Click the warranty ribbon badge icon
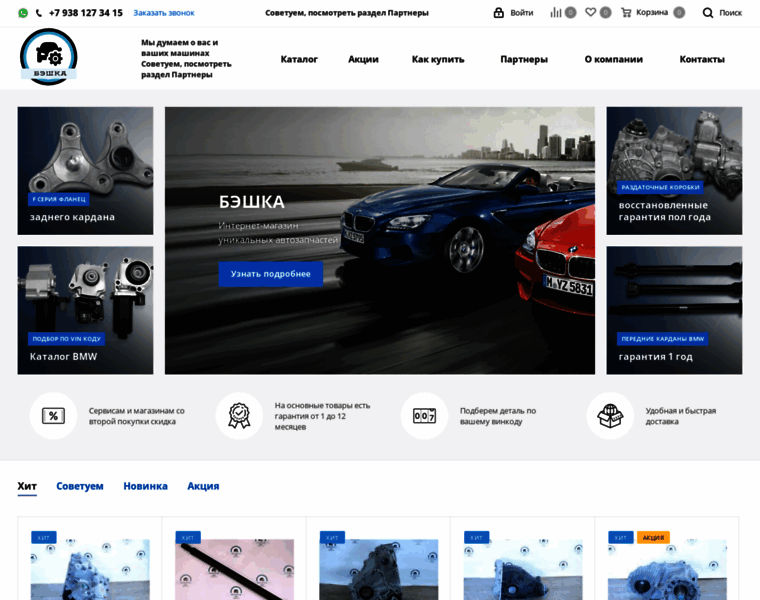Screen dimensions: 760x600 (239, 416)
